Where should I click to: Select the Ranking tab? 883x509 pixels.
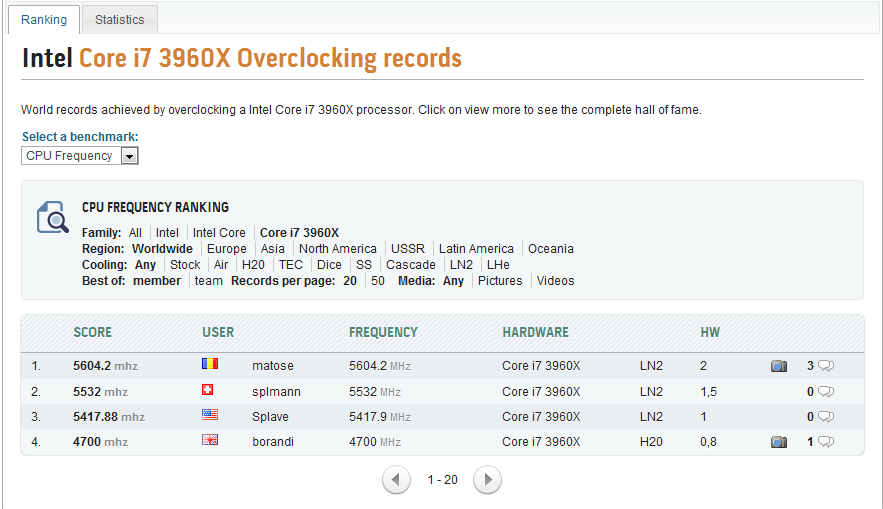(44, 19)
